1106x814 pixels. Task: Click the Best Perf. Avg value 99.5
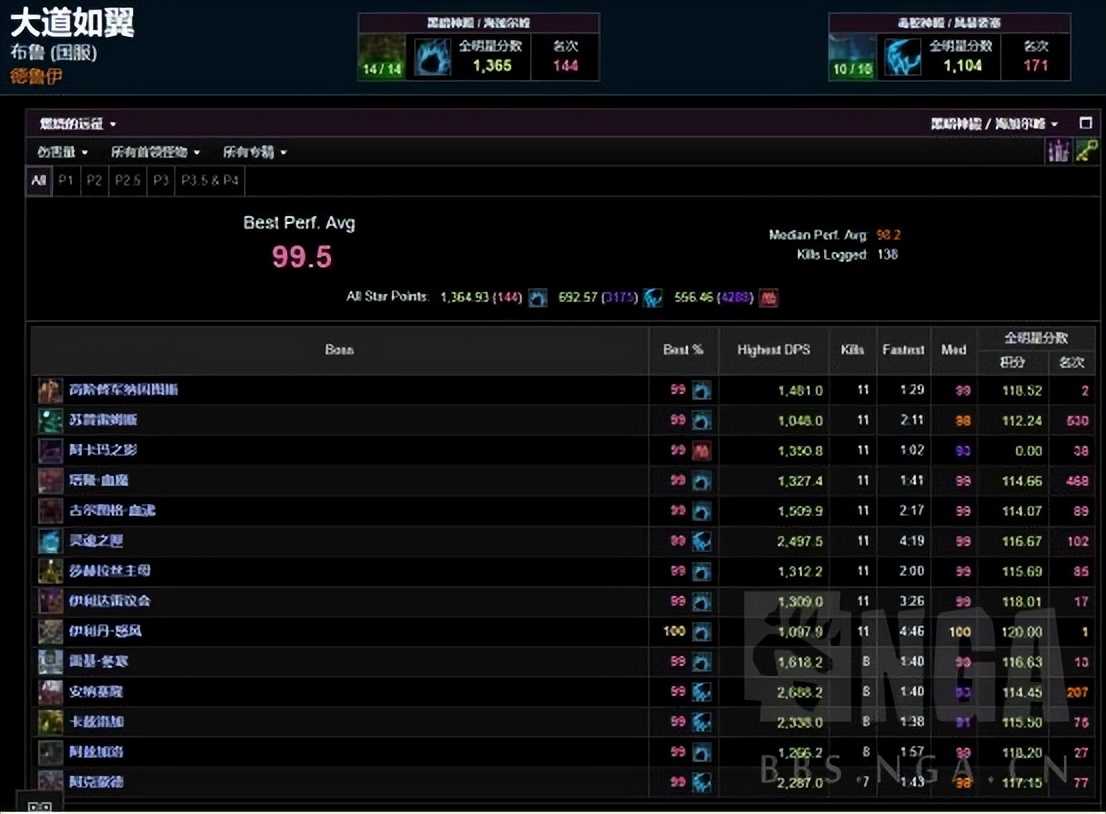click(x=302, y=257)
